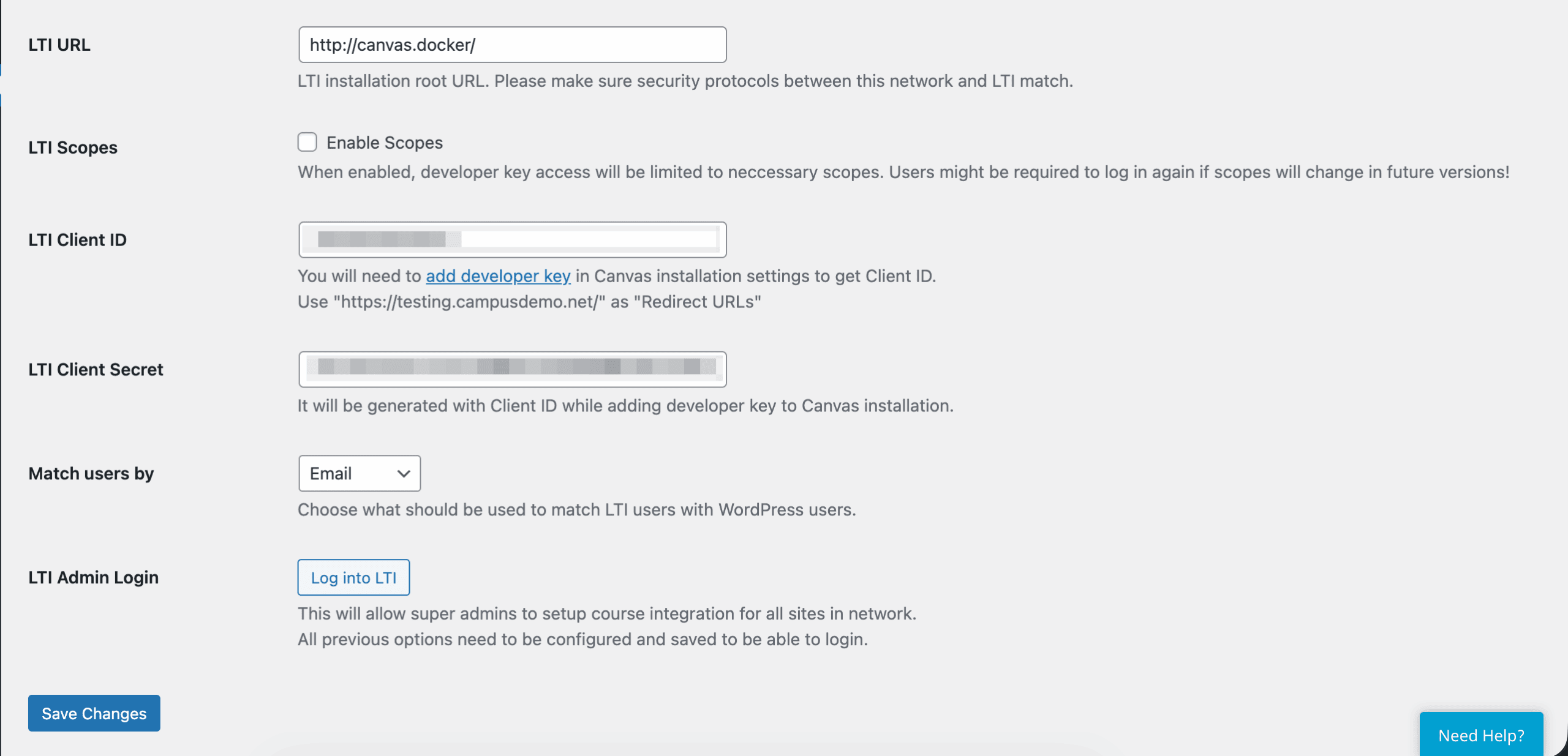The width and height of the screenshot is (1568, 756).
Task: Click the "LTI Admin Login" row label
Action: click(x=94, y=577)
